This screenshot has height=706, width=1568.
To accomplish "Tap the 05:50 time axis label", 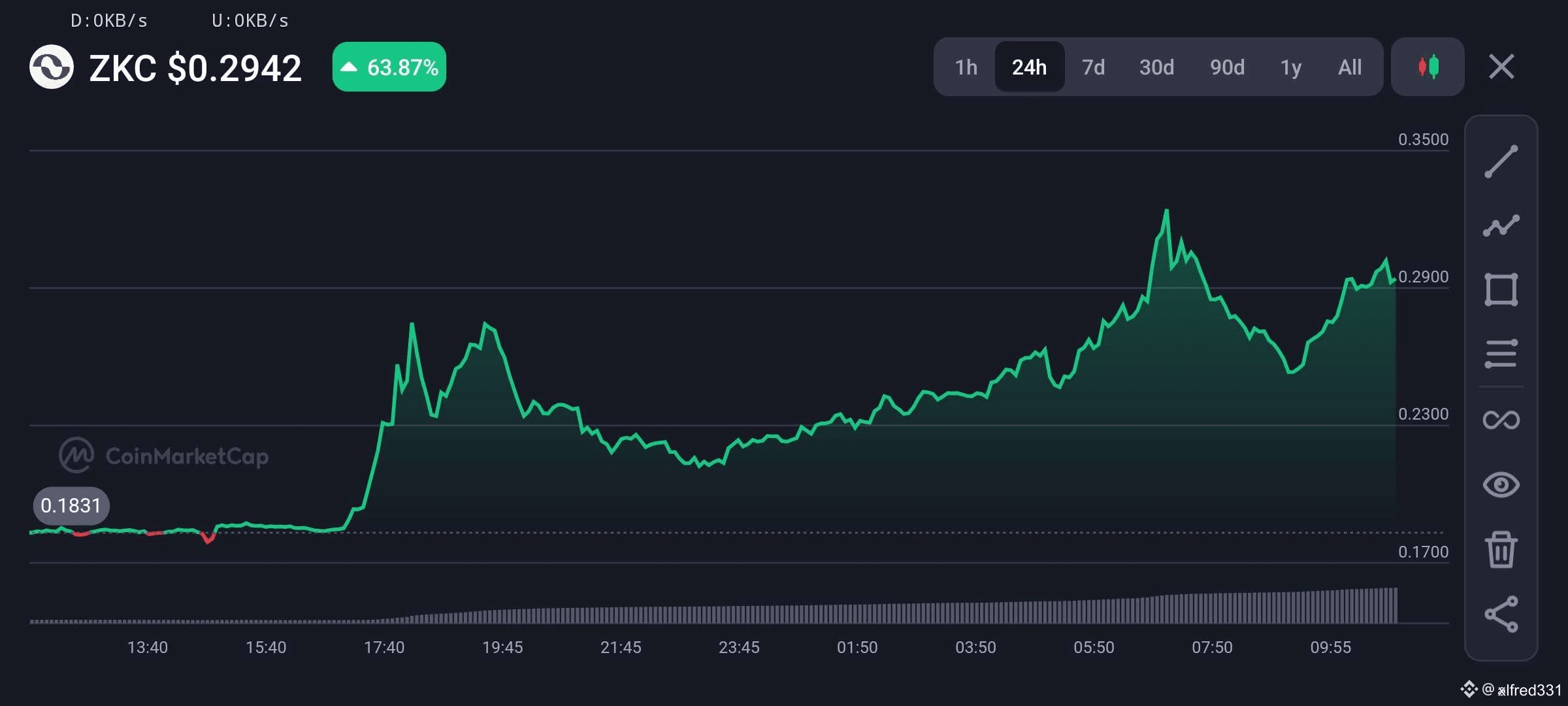I will pyautogui.click(x=1094, y=647).
